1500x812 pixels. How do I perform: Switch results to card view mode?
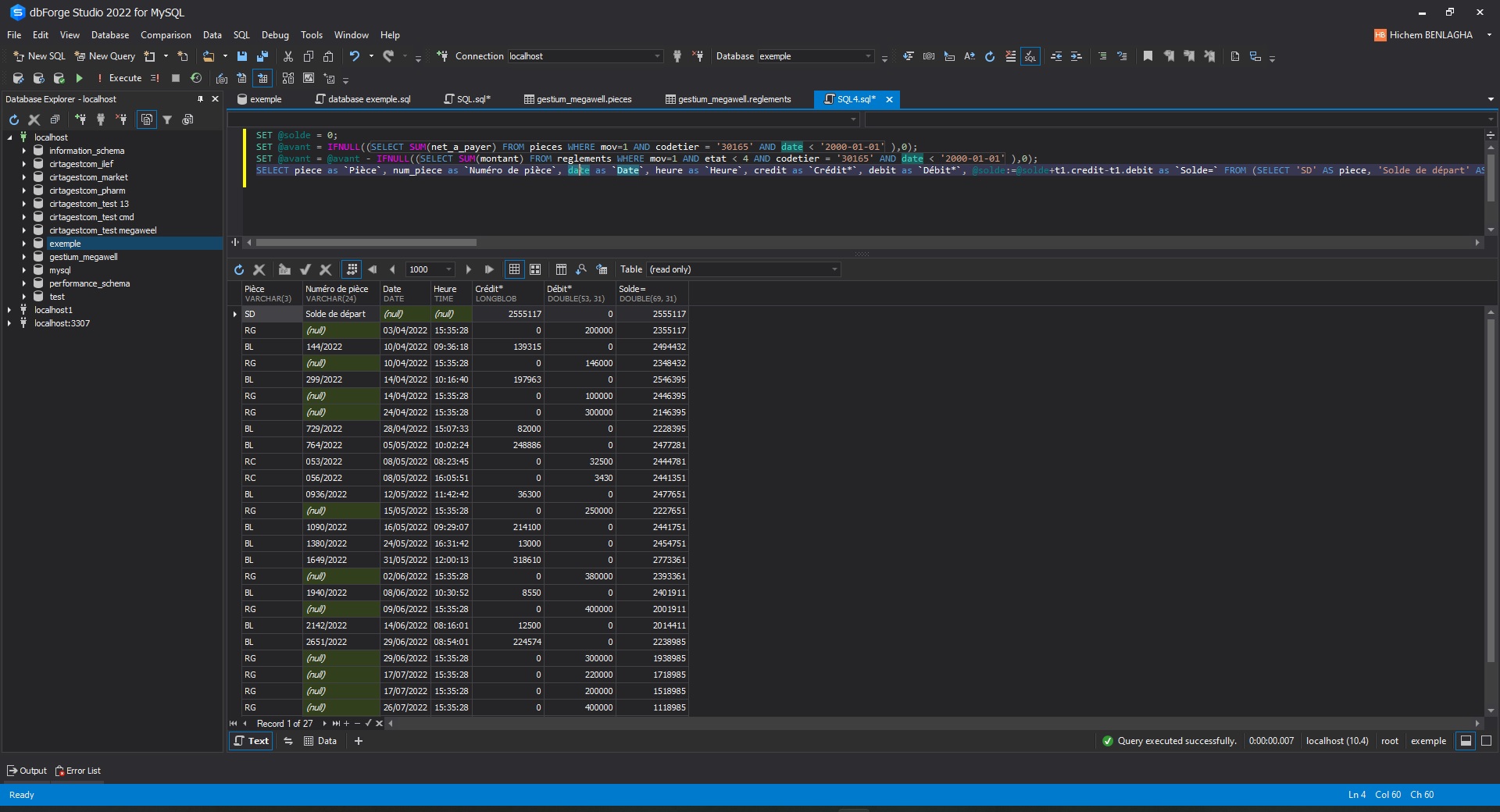(x=535, y=269)
